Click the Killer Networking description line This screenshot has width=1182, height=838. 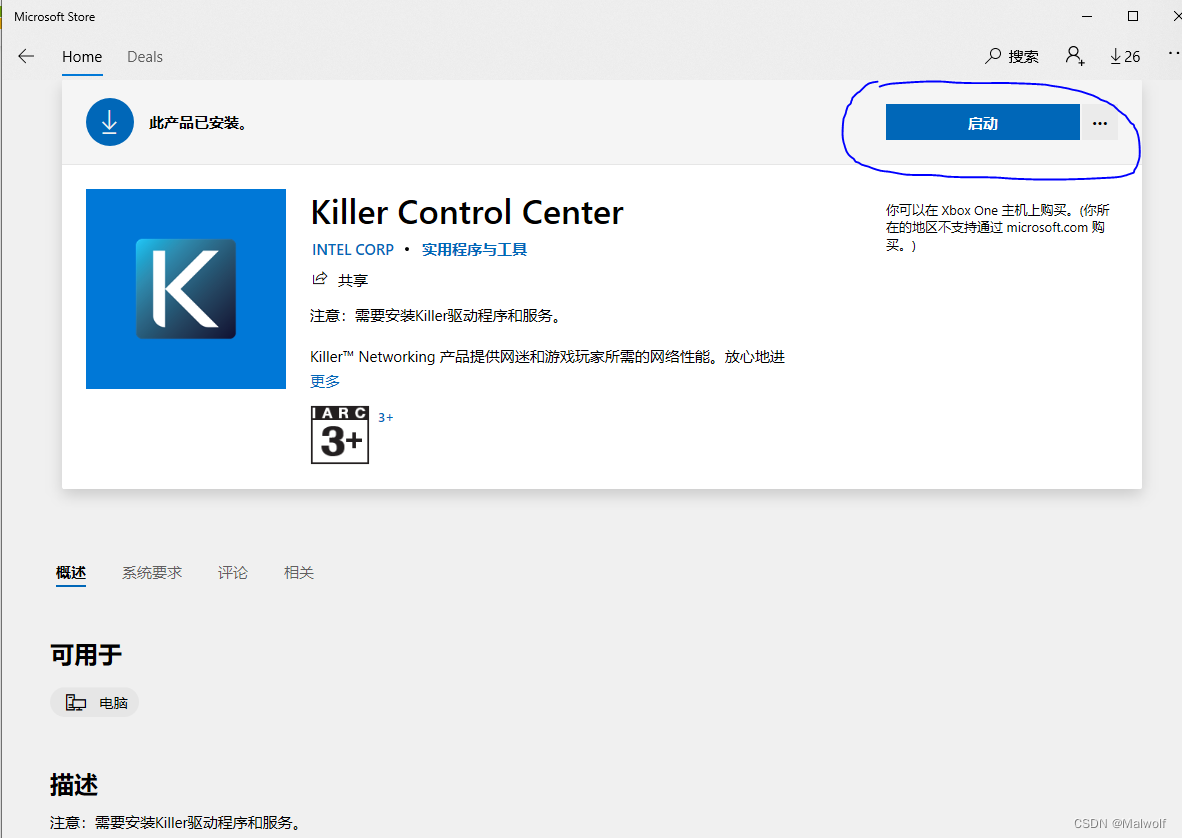[547, 356]
